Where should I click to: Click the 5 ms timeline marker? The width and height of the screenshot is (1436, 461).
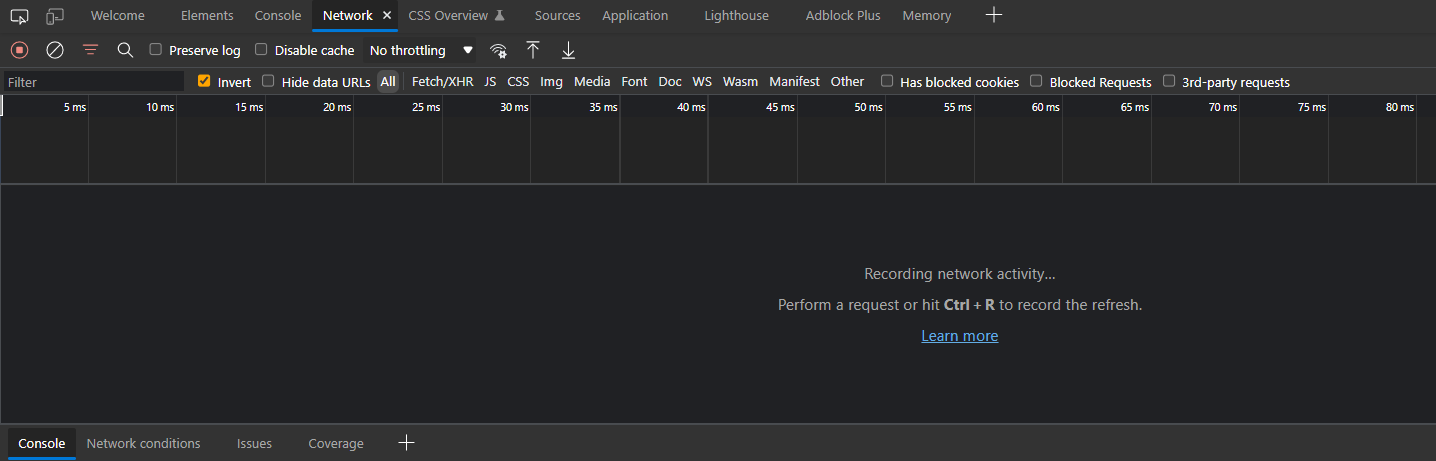click(75, 107)
